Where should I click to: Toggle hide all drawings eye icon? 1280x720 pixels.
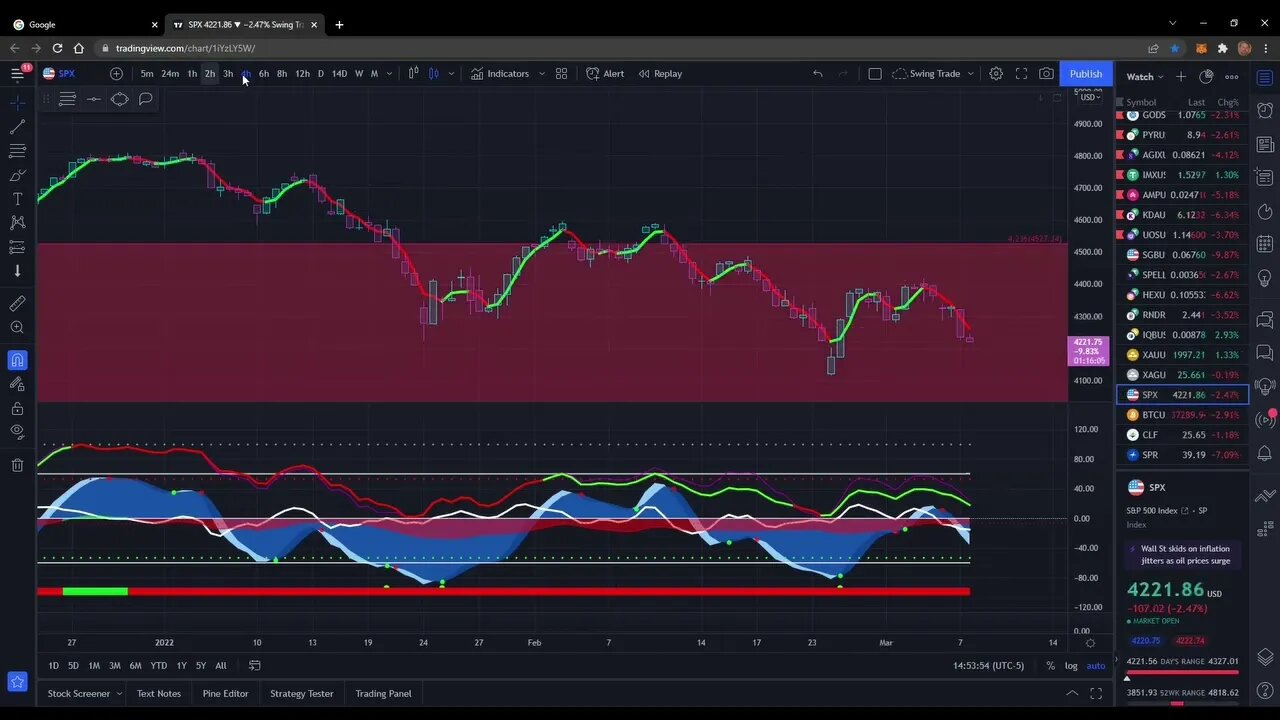(x=17, y=432)
